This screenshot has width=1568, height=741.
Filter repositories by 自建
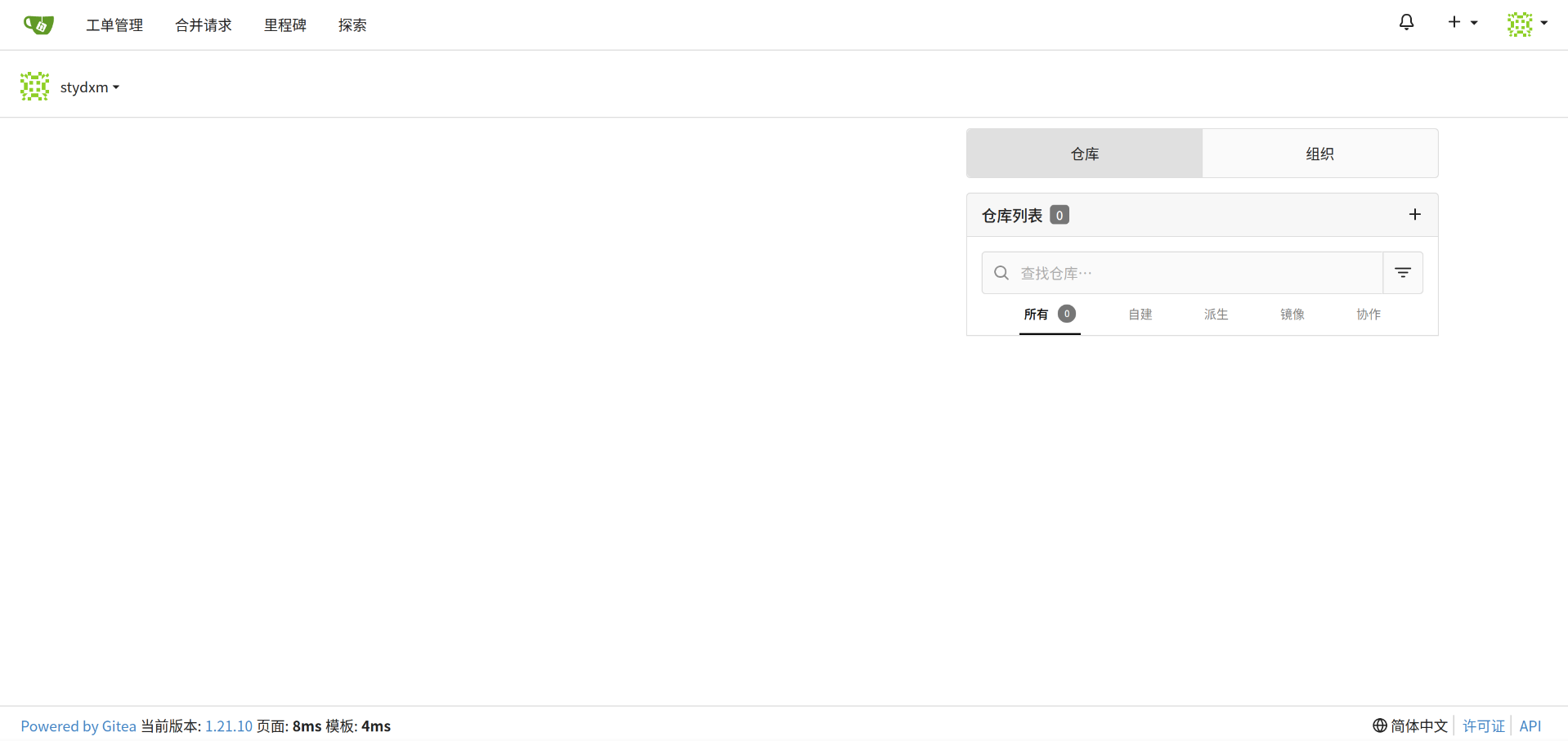[1140, 315]
